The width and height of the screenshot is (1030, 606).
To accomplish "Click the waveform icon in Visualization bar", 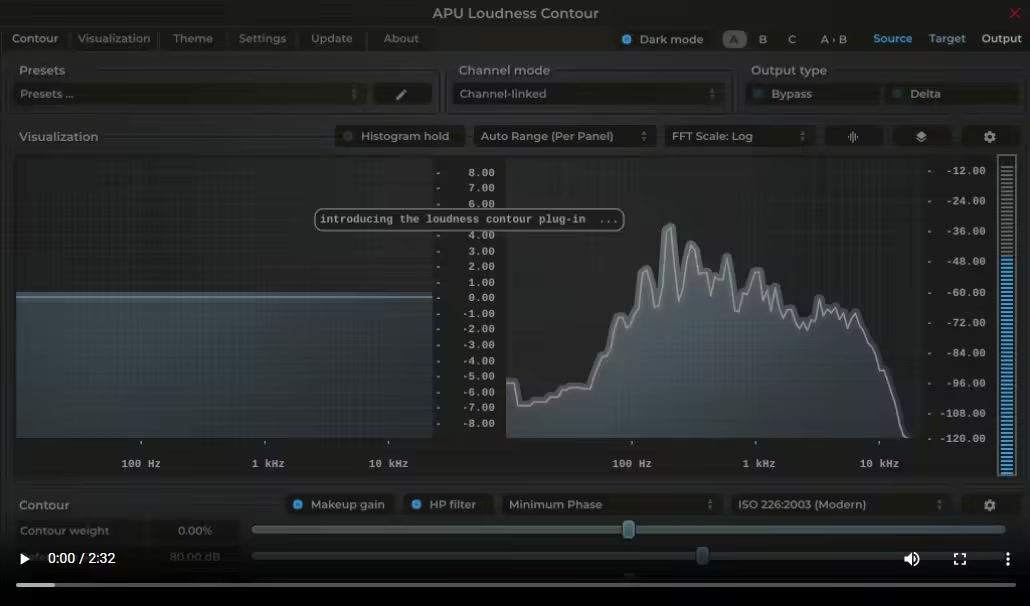I will click(x=853, y=137).
